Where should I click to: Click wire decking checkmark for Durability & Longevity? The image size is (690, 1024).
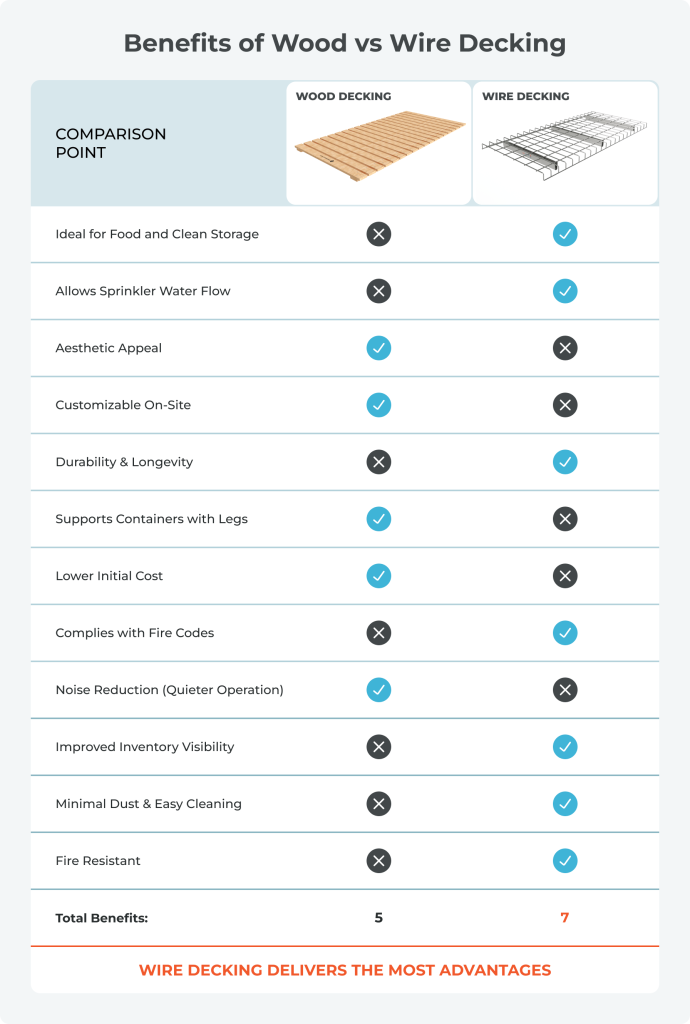pyautogui.click(x=565, y=462)
